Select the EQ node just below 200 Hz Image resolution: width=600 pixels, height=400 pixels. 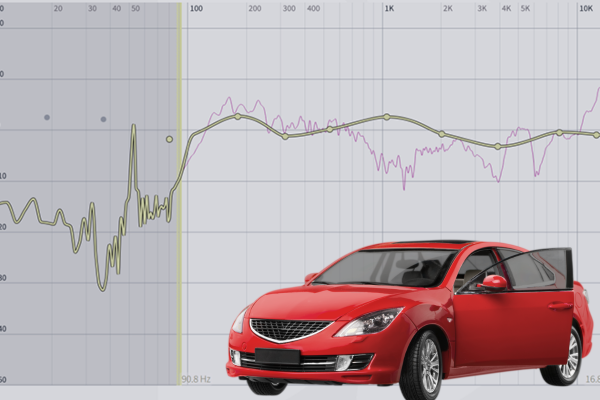[x=237, y=116]
